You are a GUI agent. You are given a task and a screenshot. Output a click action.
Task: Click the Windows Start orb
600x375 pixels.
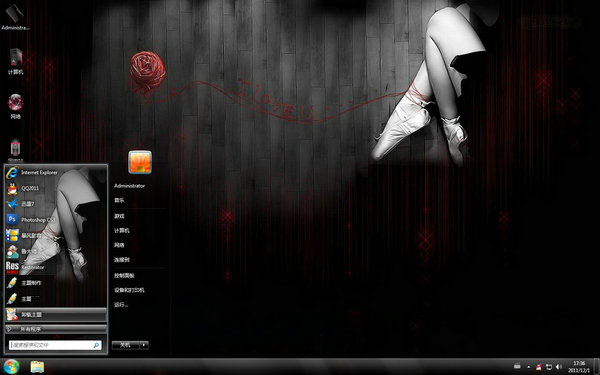pyautogui.click(x=11, y=367)
